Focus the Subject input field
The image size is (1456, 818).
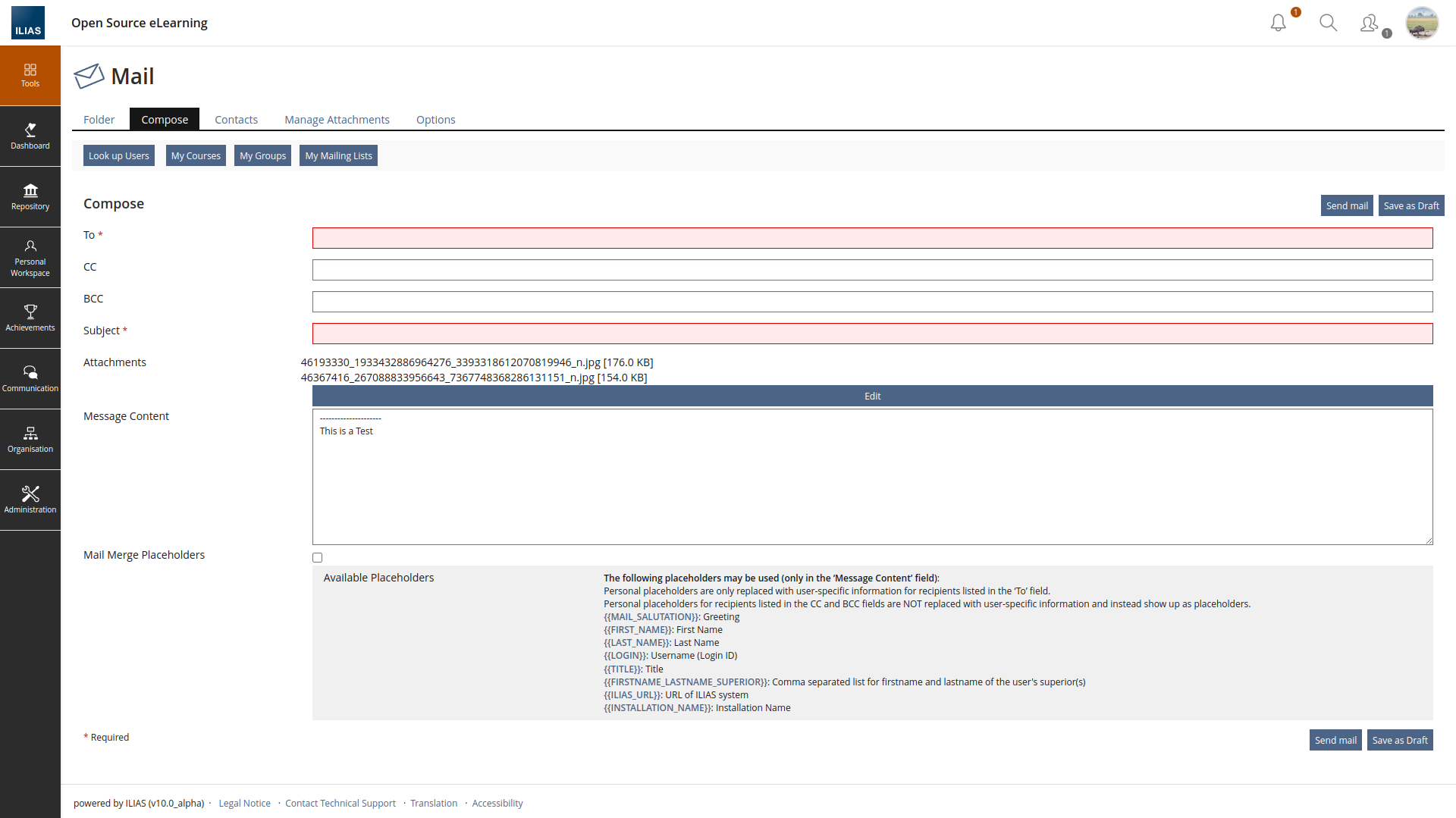click(x=872, y=334)
